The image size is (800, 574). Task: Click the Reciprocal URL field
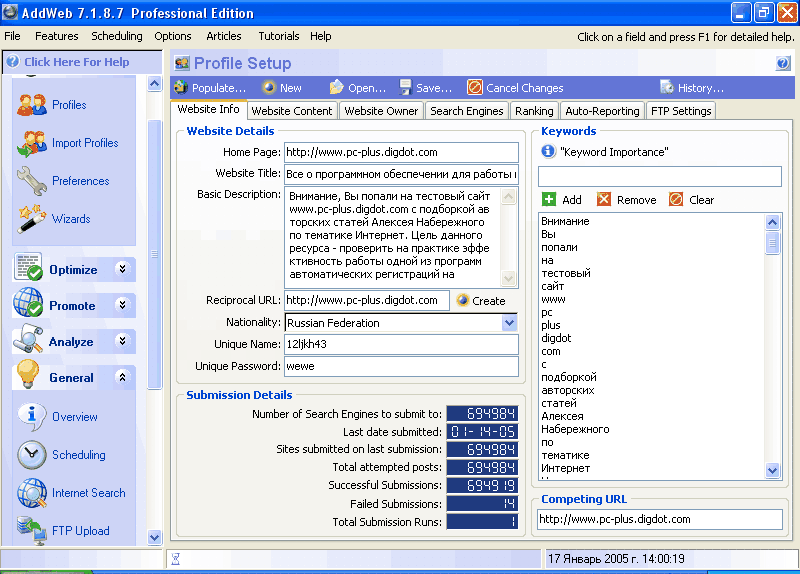point(366,300)
